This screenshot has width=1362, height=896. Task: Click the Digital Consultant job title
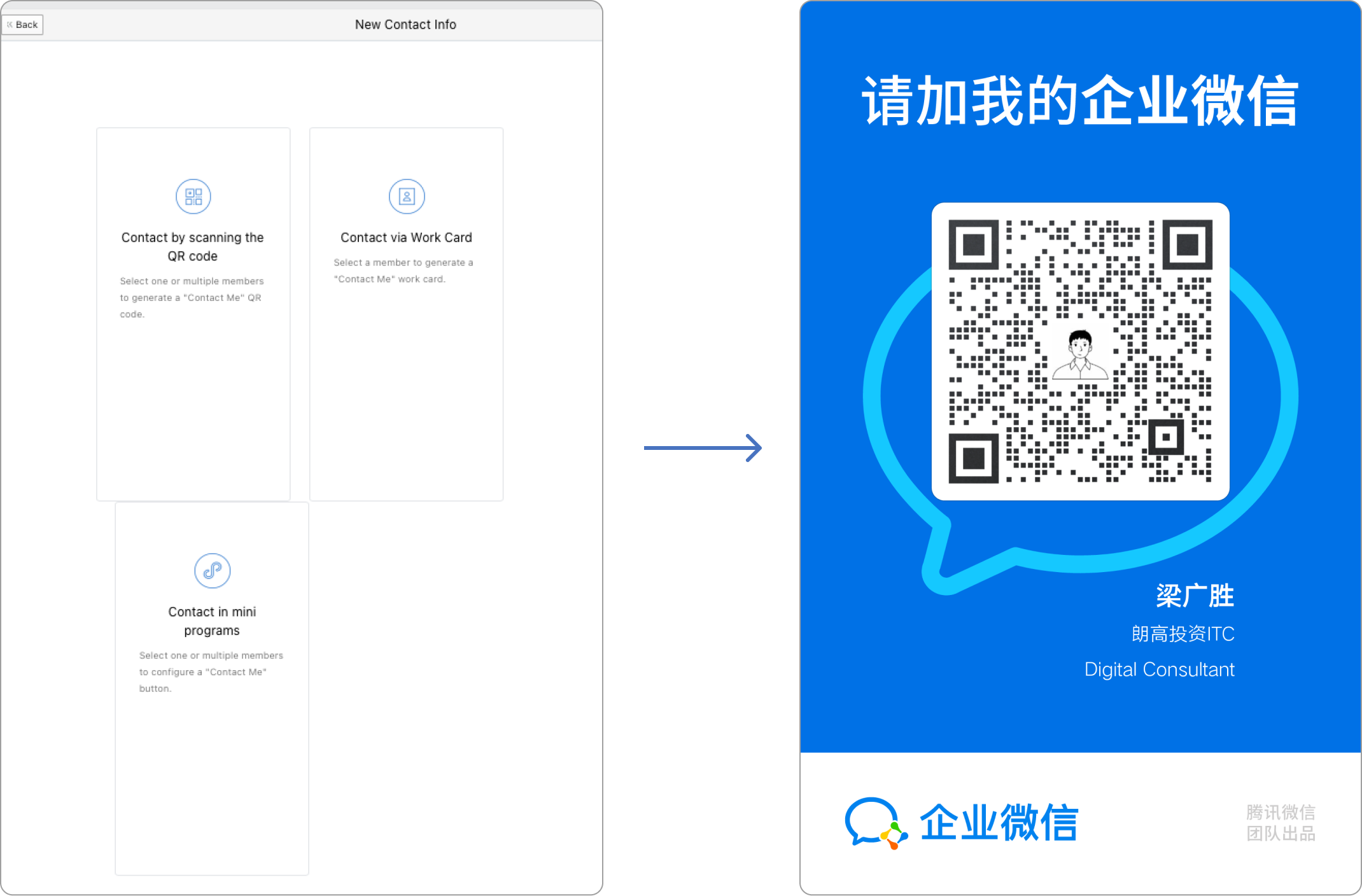(x=1159, y=669)
